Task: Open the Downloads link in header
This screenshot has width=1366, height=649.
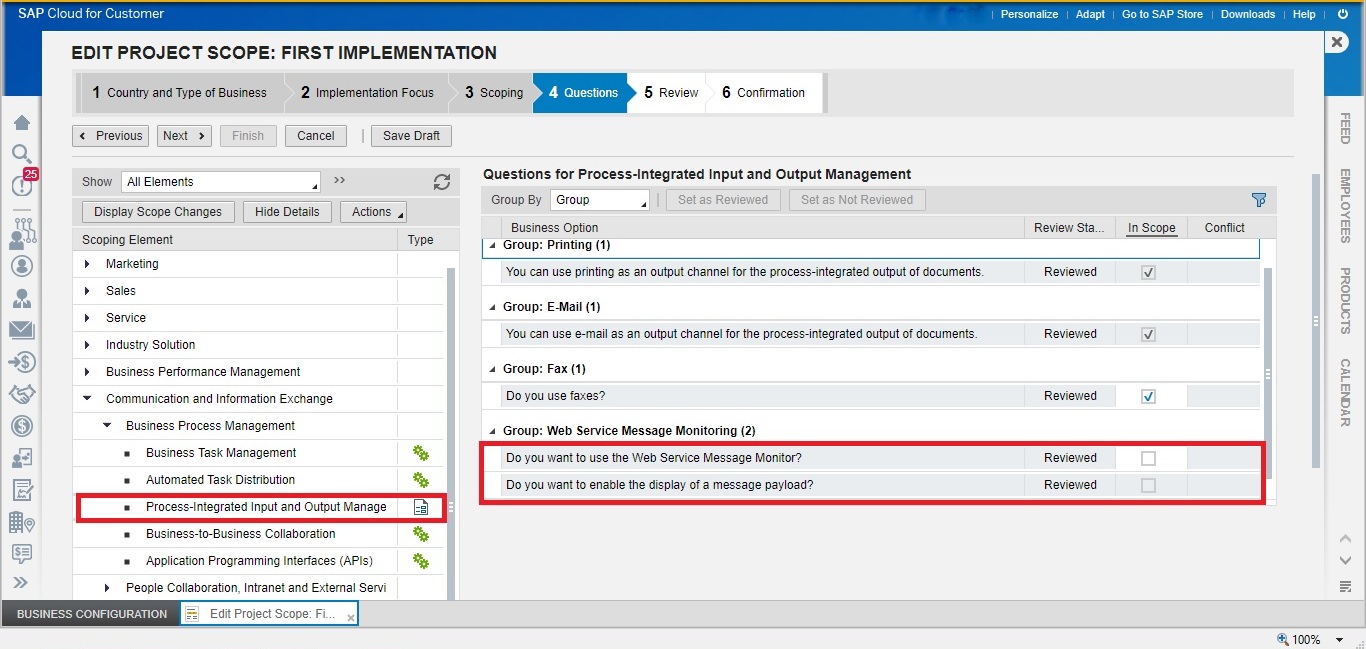Action: coord(1248,14)
